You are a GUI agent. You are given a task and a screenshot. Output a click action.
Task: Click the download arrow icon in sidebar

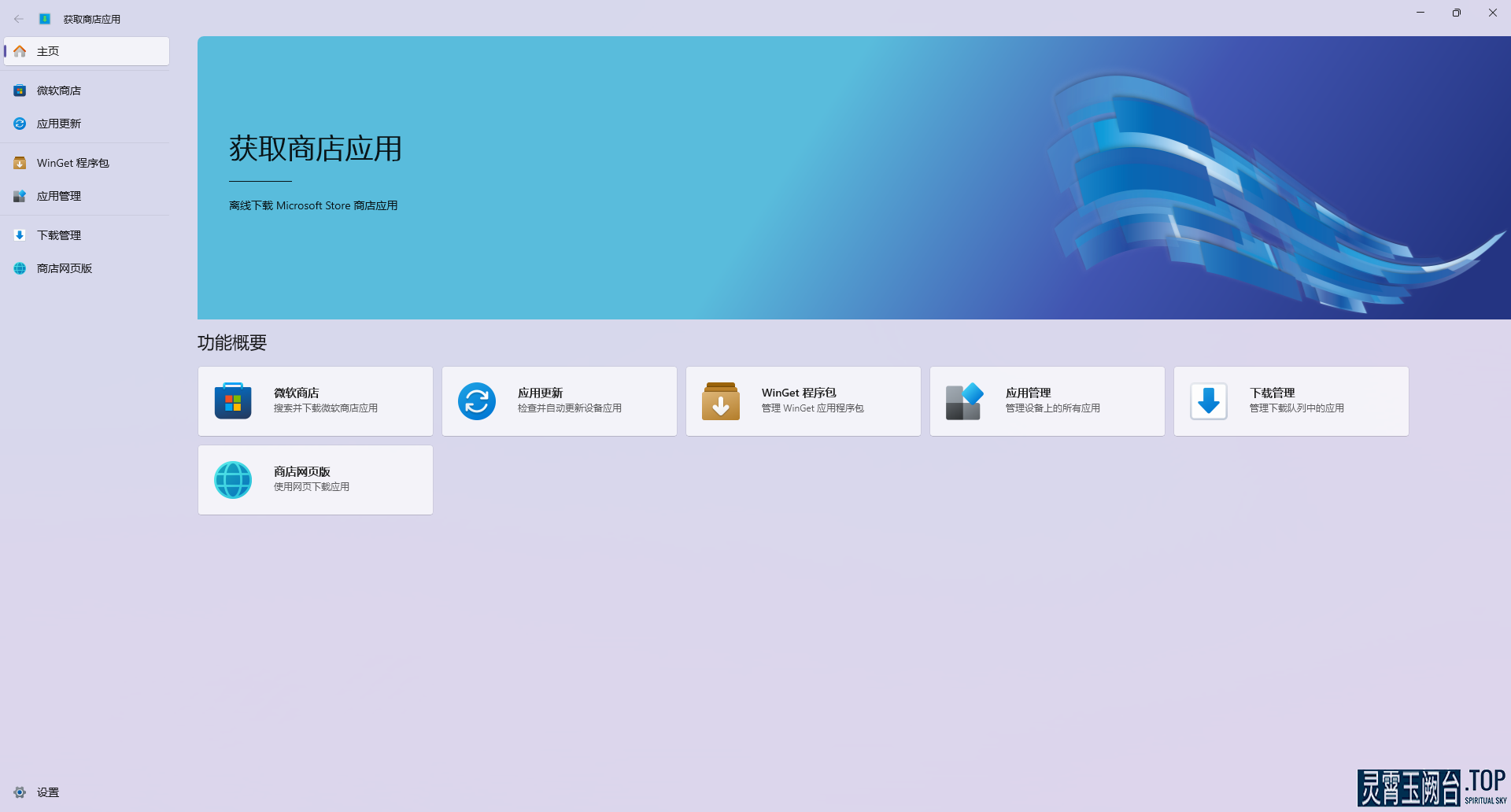click(x=20, y=235)
